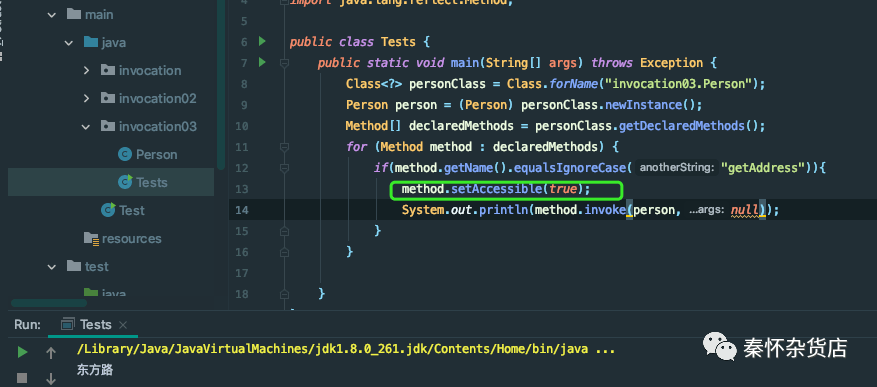Collapse the test folder
Image resolution: width=877 pixels, height=387 pixels.
click(52, 267)
